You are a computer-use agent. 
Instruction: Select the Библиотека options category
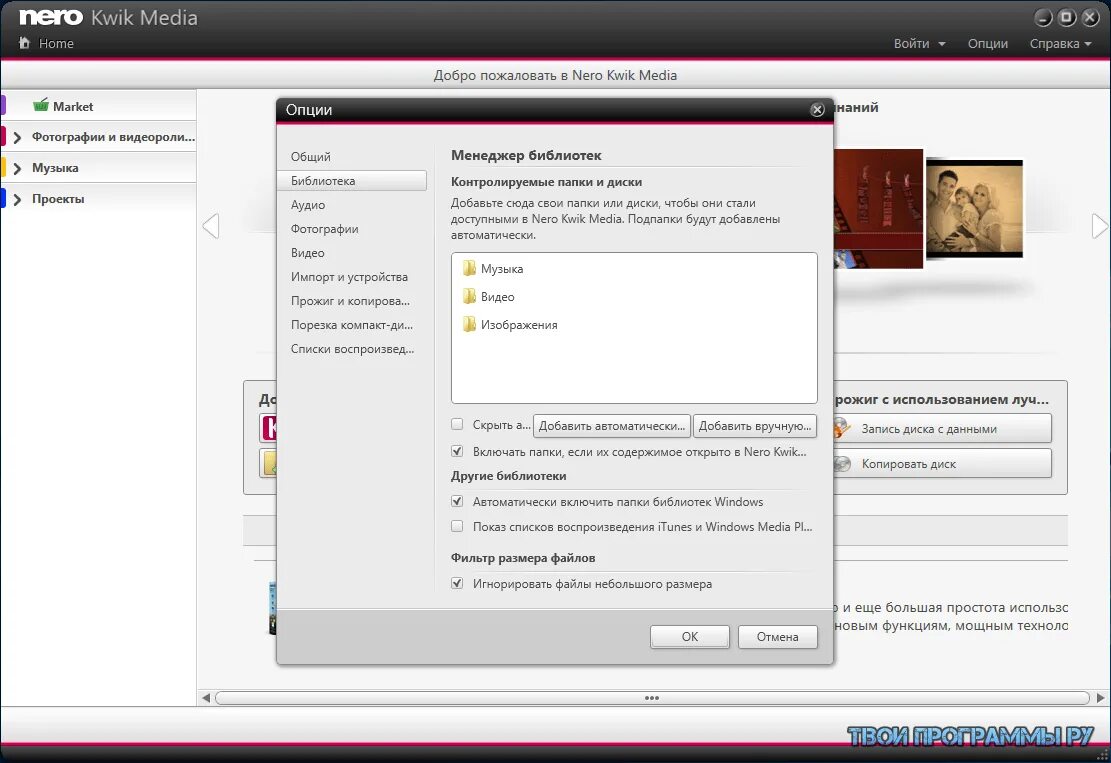click(x=352, y=181)
